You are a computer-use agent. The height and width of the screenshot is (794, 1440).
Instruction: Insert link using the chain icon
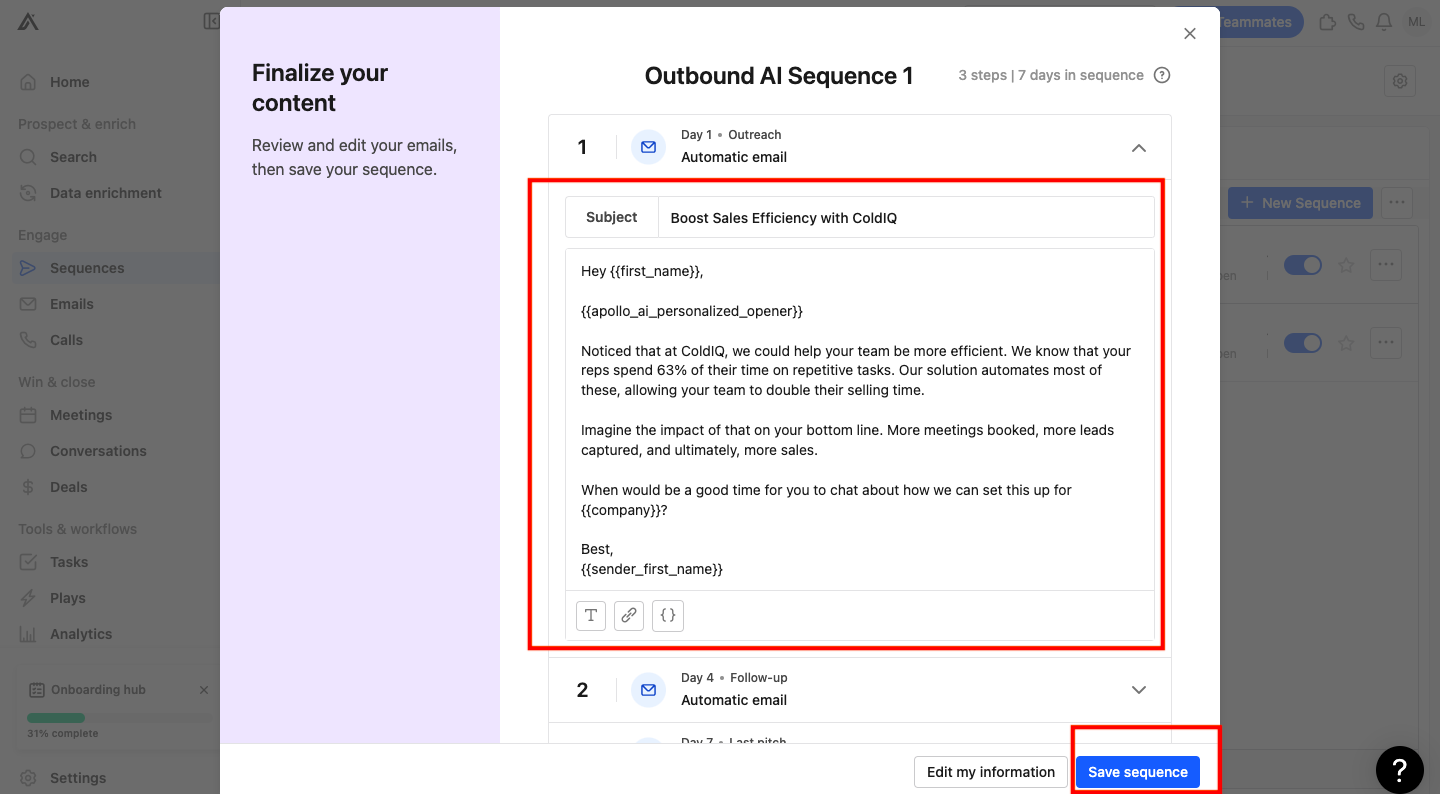tap(629, 615)
